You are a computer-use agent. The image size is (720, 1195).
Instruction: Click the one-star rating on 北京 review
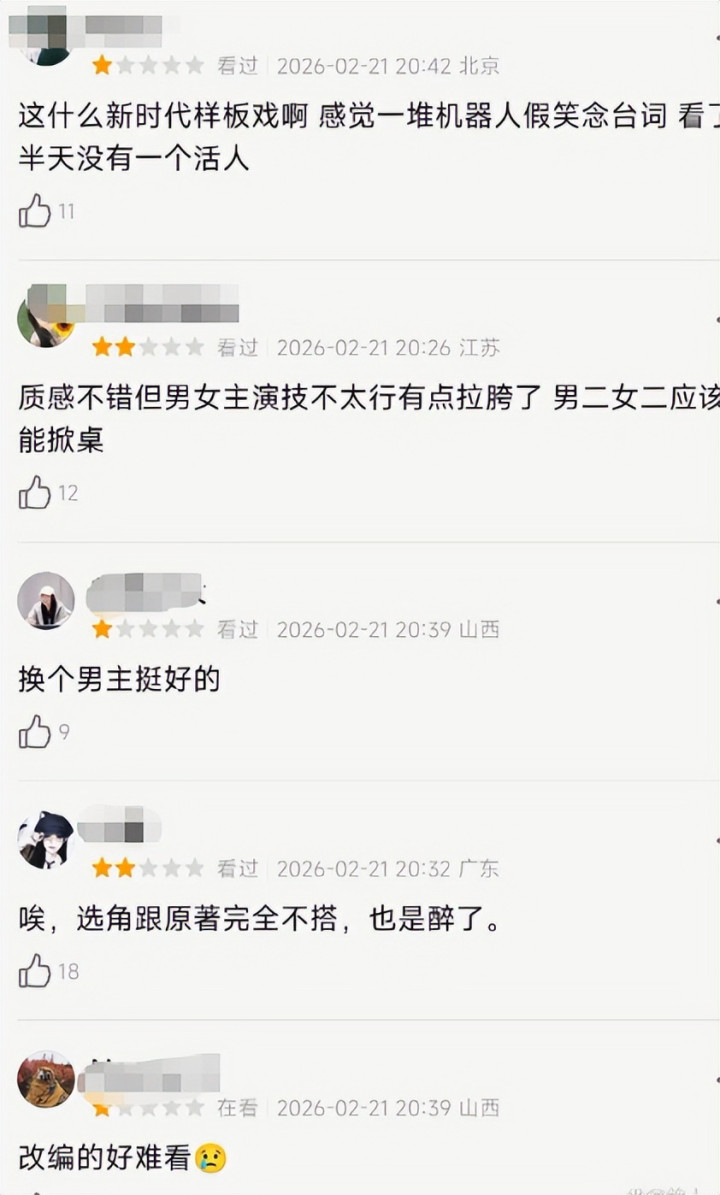tap(148, 66)
